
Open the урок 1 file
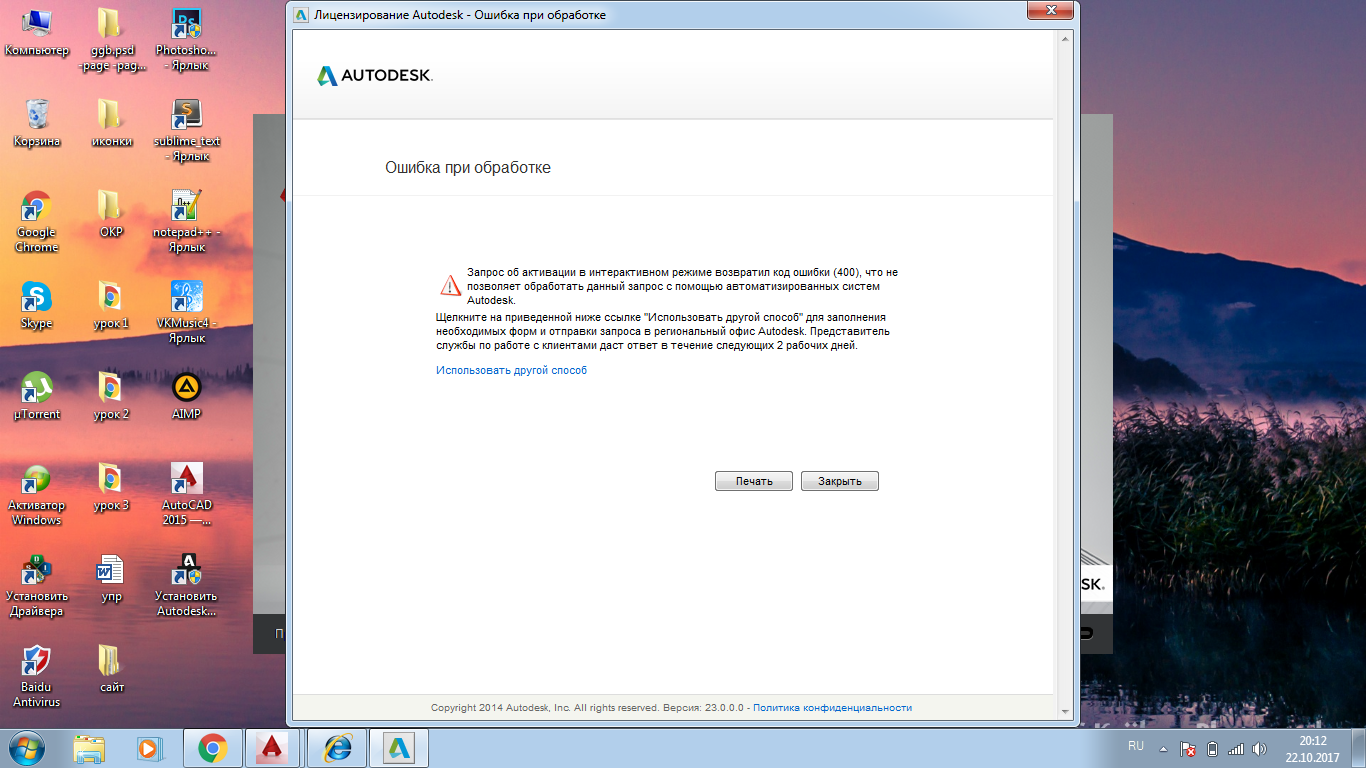pos(111,305)
